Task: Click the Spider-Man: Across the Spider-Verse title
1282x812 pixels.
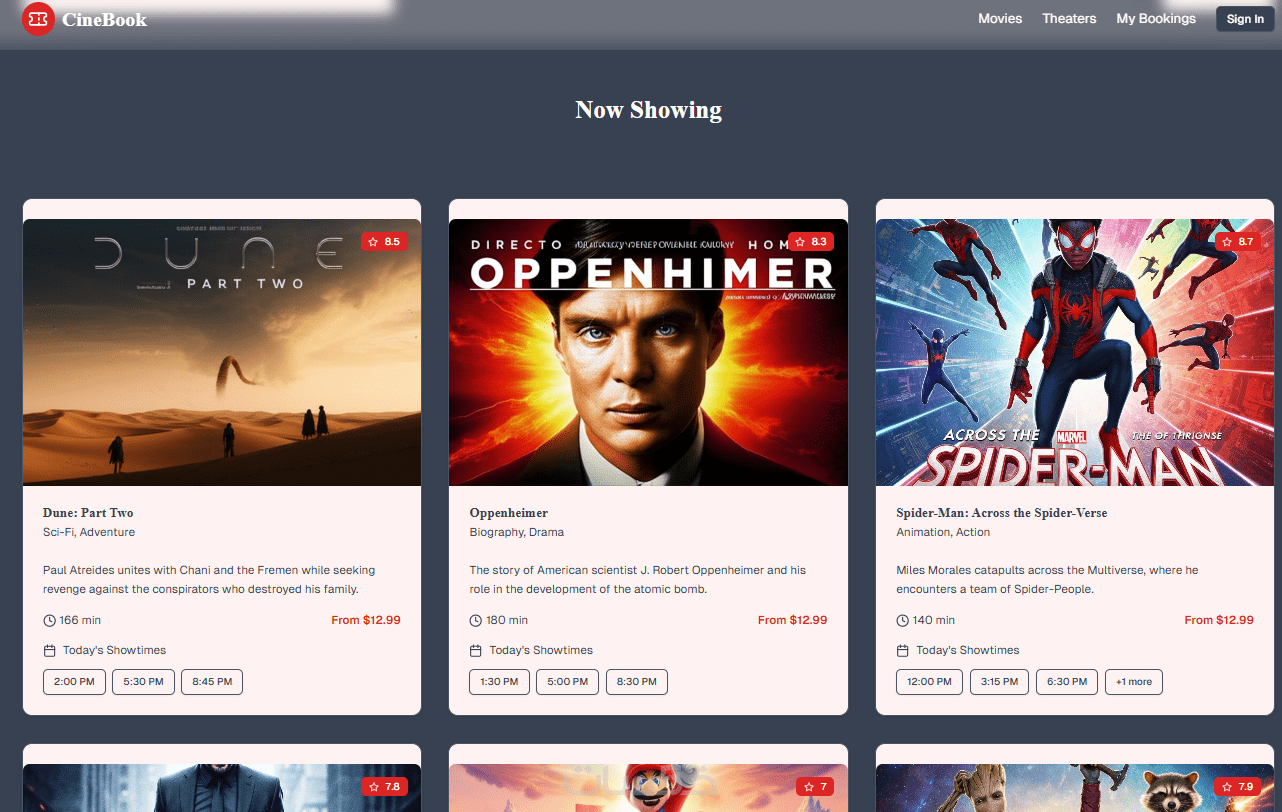Action: (x=1002, y=513)
